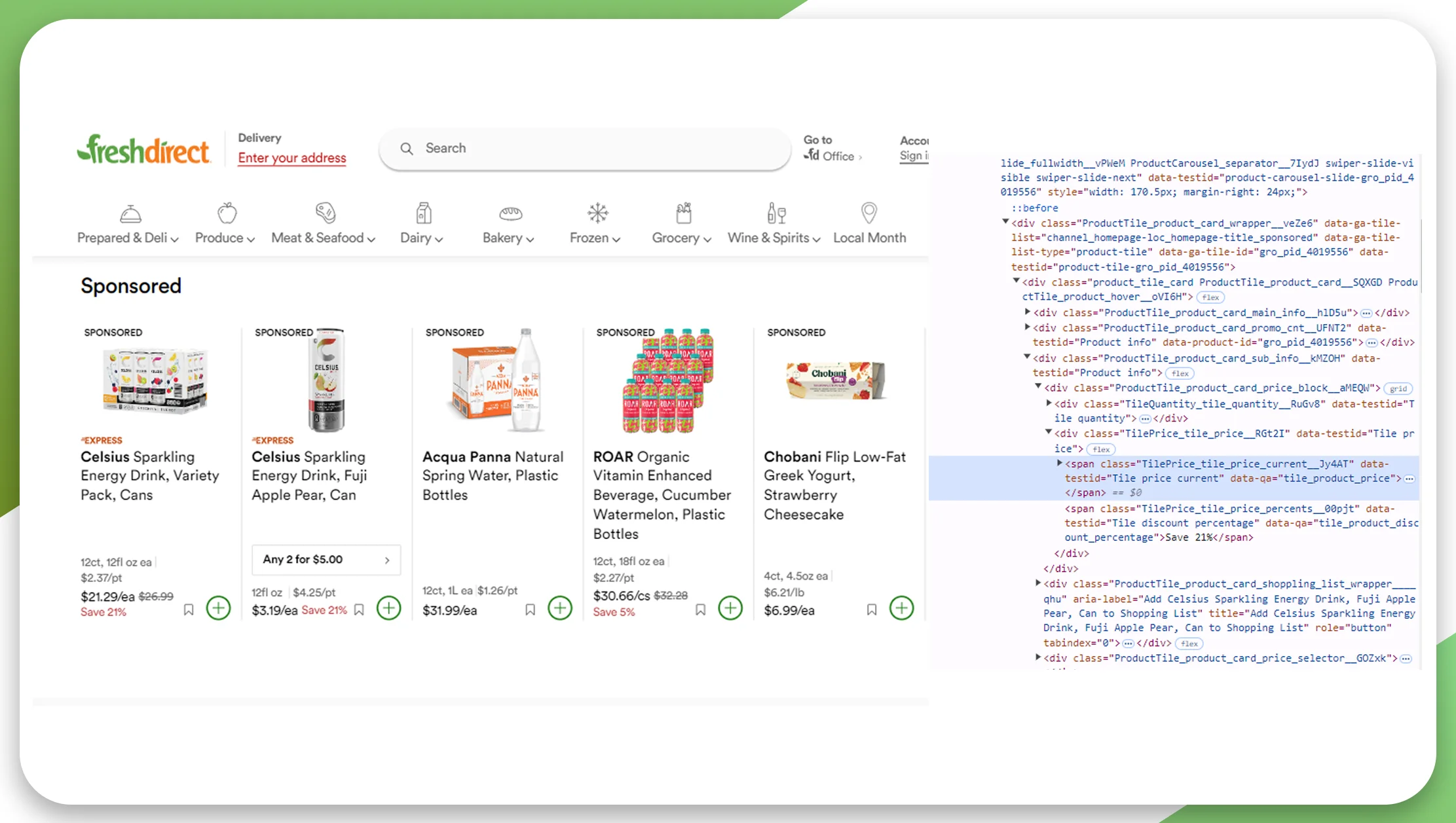
Task: Expand the ProductTile_product_card_promo_cnt div node
Action: point(1028,327)
